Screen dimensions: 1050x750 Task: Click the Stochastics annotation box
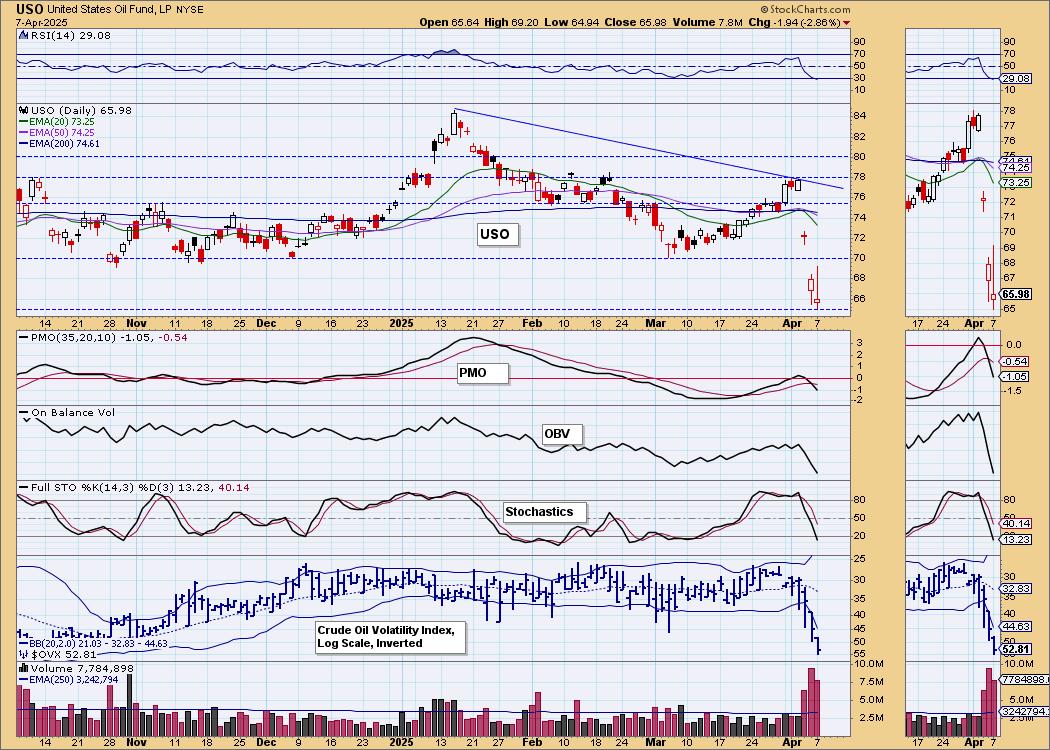(x=544, y=512)
